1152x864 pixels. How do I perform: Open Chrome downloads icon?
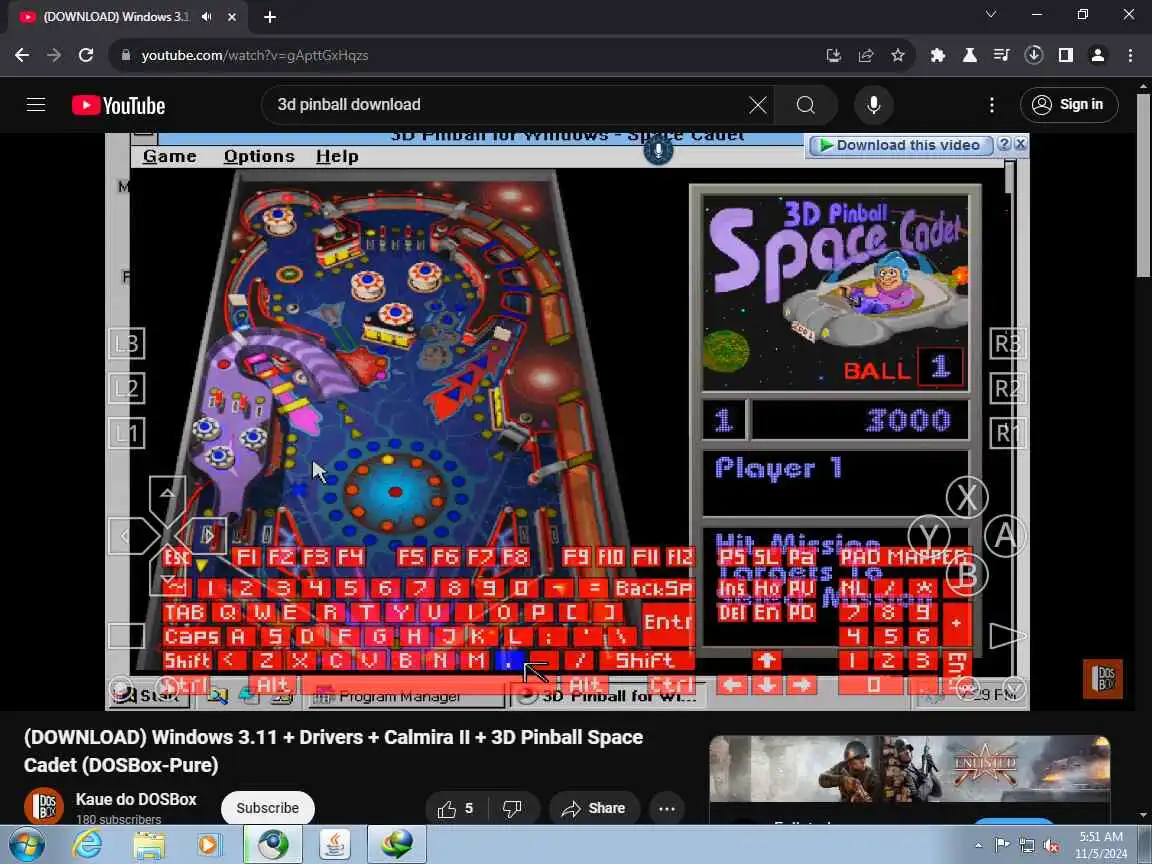point(1034,55)
